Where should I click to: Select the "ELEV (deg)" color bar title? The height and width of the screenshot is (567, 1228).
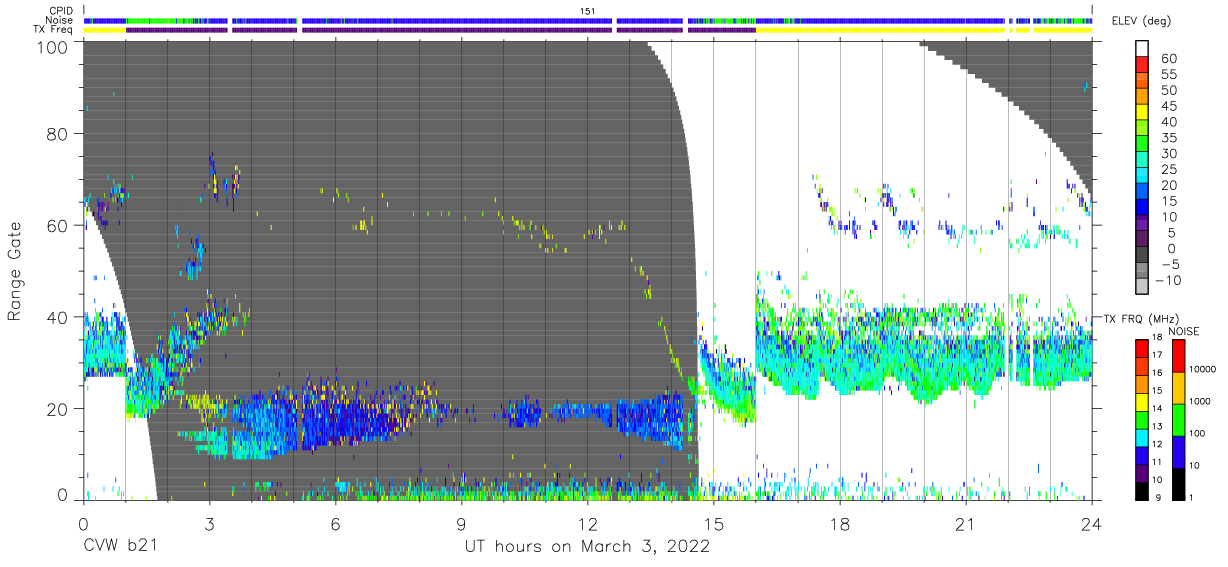click(1143, 21)
